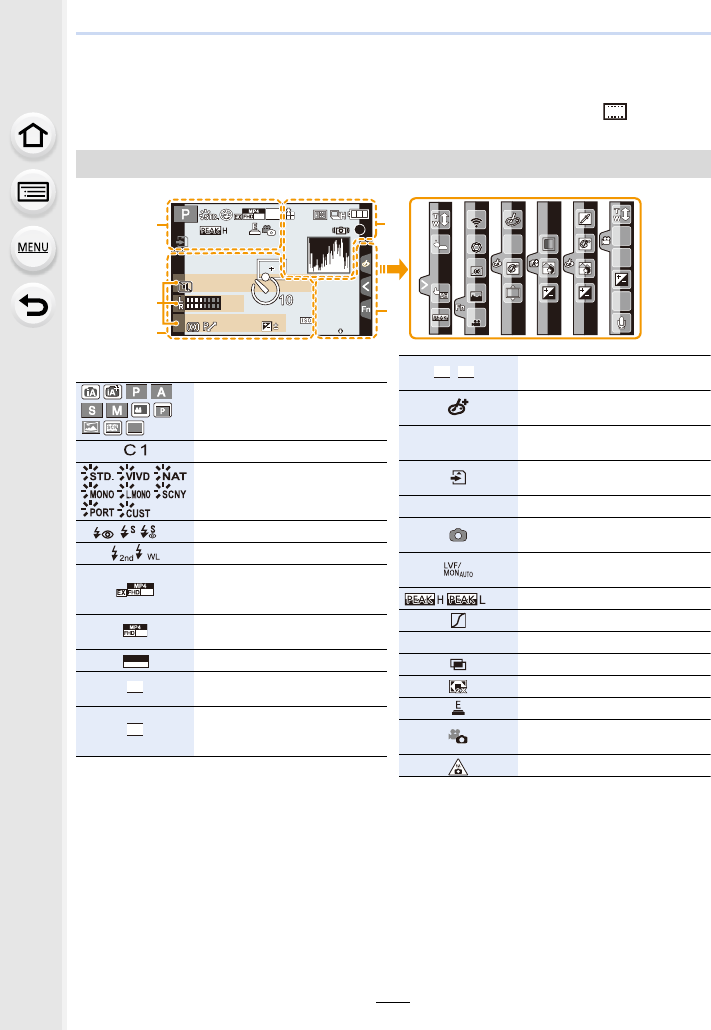Click the left chevron touch tab on diagram
711x1030 pixels.
coord(366,286)
